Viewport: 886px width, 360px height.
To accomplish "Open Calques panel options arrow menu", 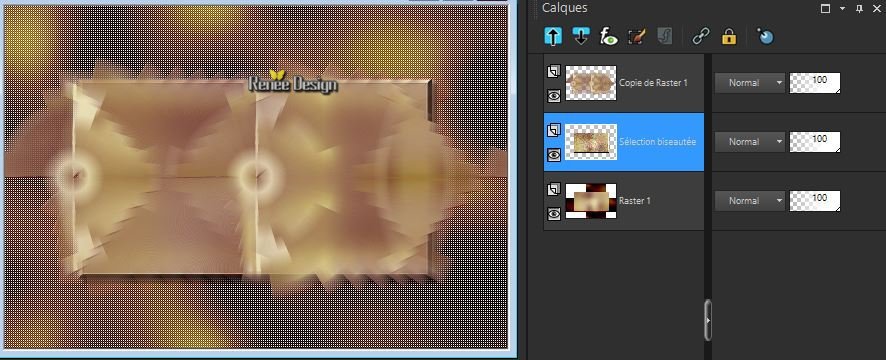I will [x=842, y=8].
